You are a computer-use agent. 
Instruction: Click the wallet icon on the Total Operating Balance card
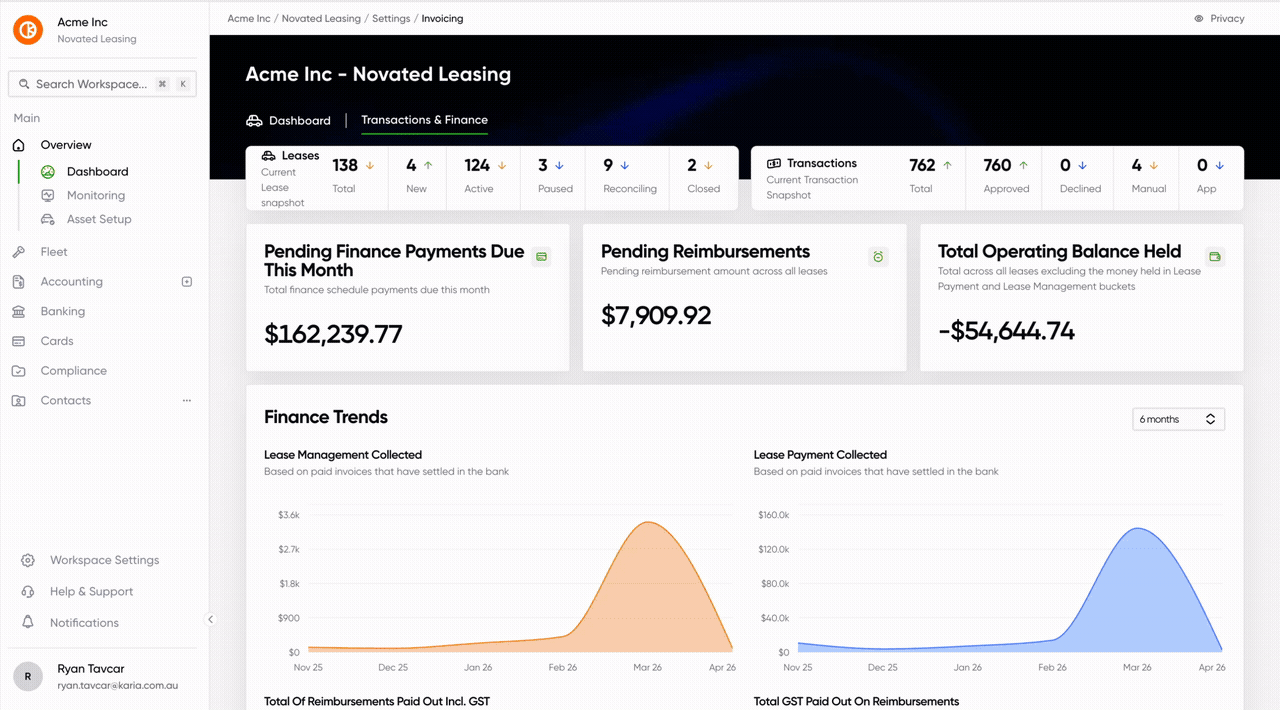tap(1215, 257)
